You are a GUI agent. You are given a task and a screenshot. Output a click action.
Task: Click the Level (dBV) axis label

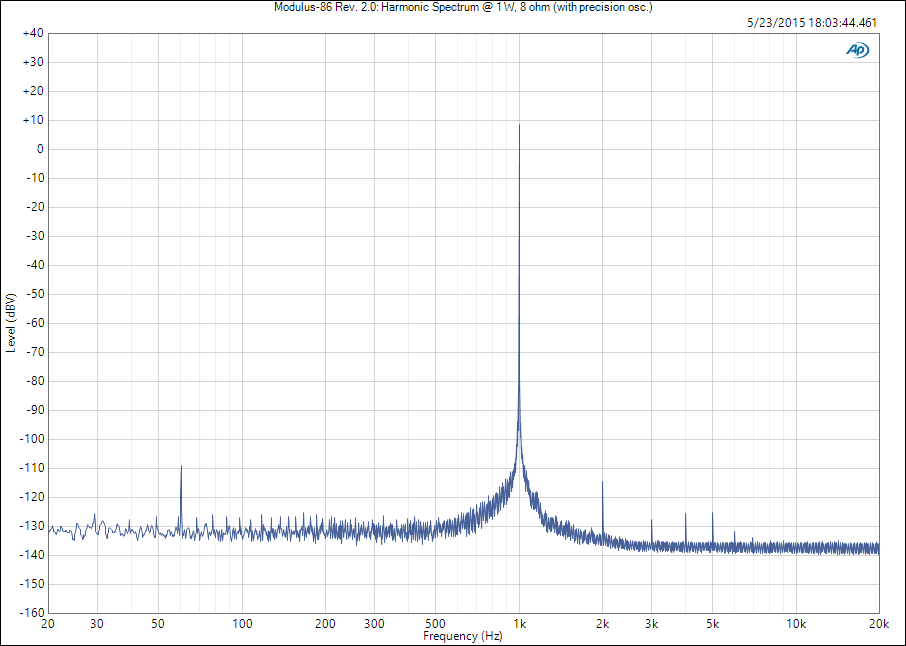pyautogui.click(x=11, y=323)
